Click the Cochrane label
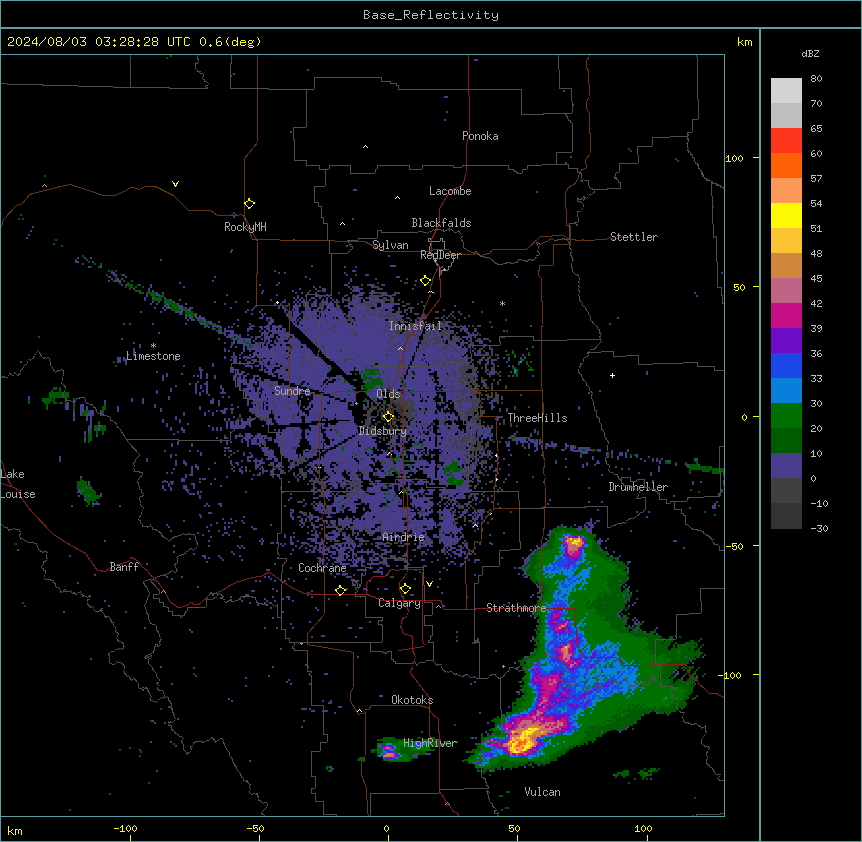The width and height of the screenshot is (862, 842). click(x=322, y=568)
